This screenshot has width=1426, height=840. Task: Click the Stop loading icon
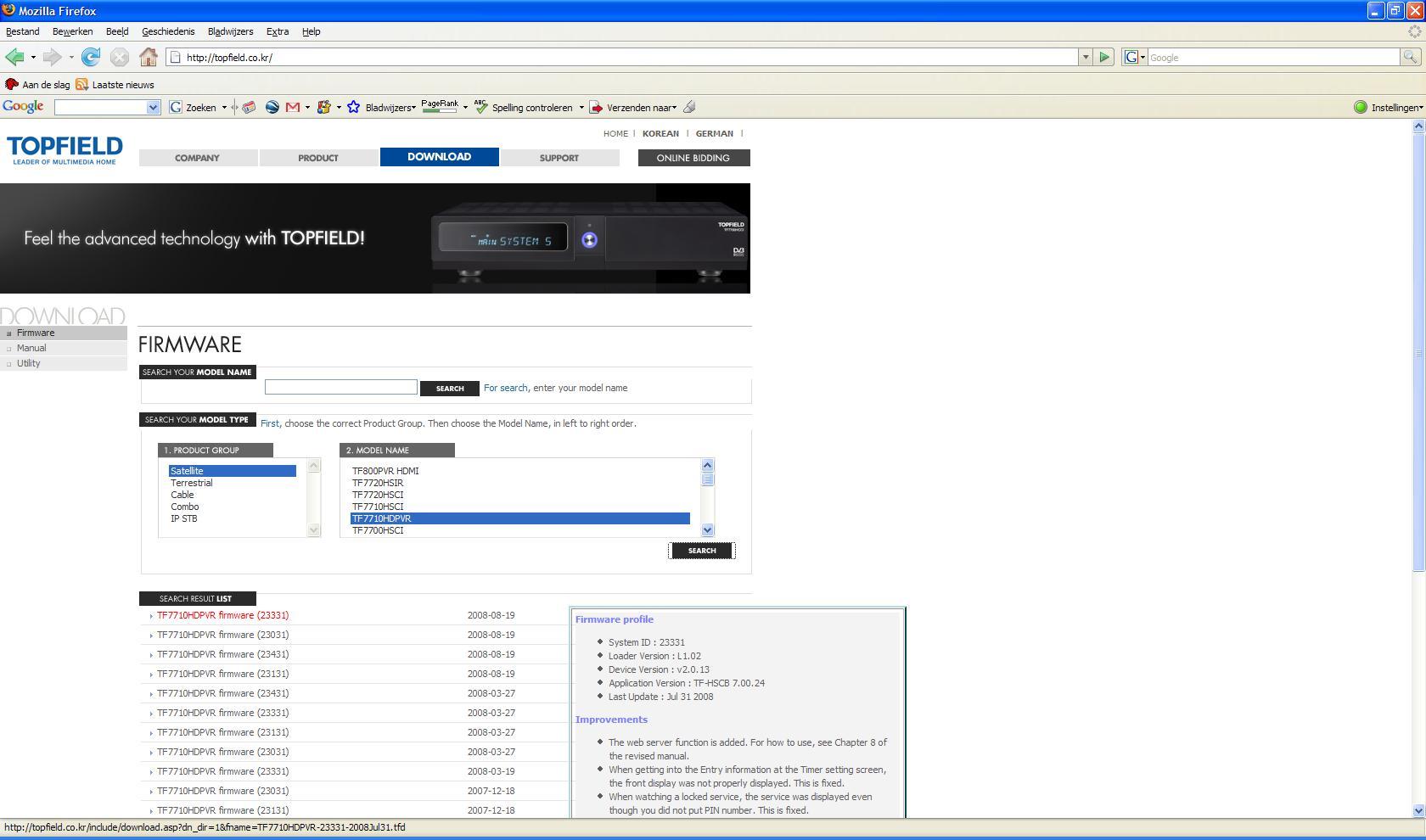click(120, 57)
